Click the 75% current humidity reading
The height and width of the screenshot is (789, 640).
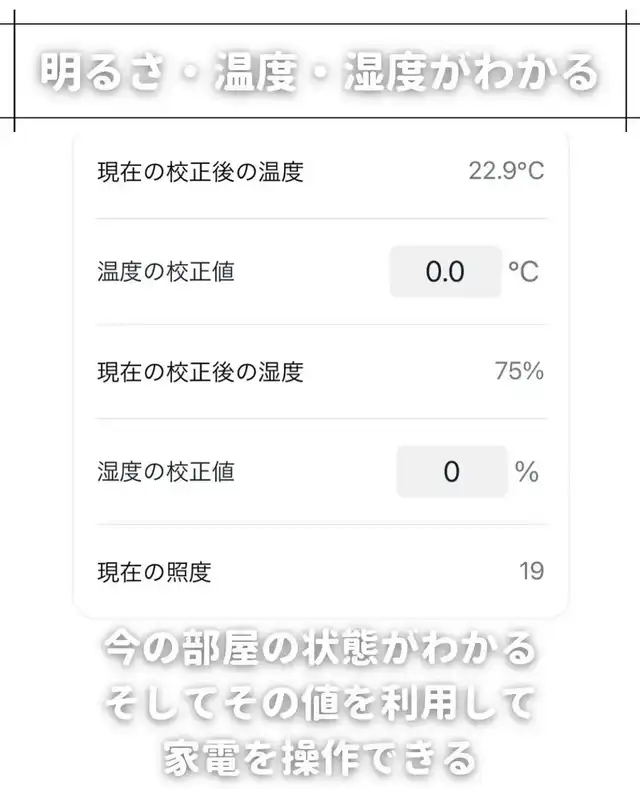tap(519, 371)
